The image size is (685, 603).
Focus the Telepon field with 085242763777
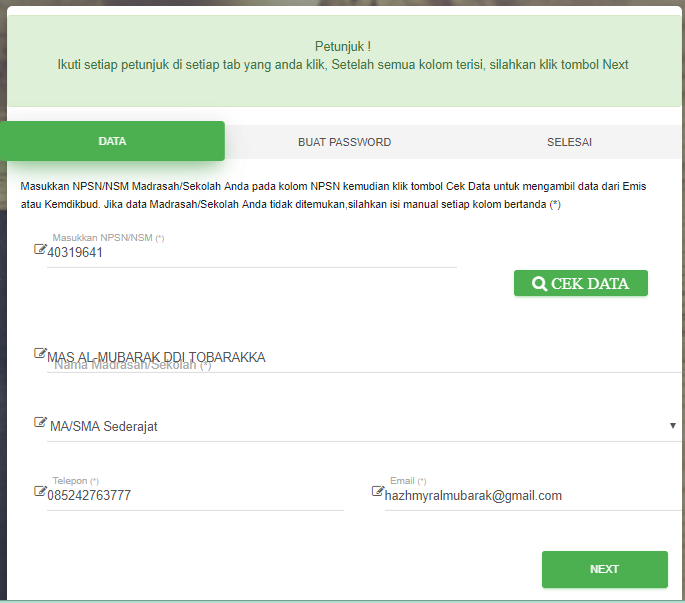pyautogui.click(x=195, y=496)
